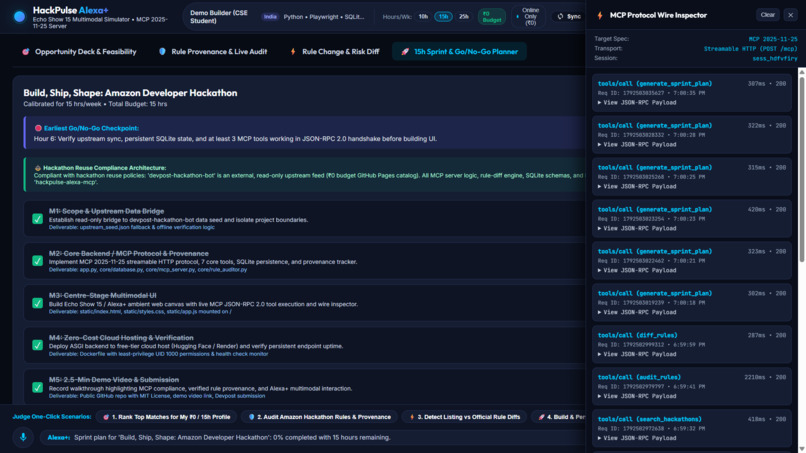The height and width of the screenshot is (453, 806).
Task: Expand JSON-RPC payload for the 7:00:18 PM request
Action: (637, 313)
